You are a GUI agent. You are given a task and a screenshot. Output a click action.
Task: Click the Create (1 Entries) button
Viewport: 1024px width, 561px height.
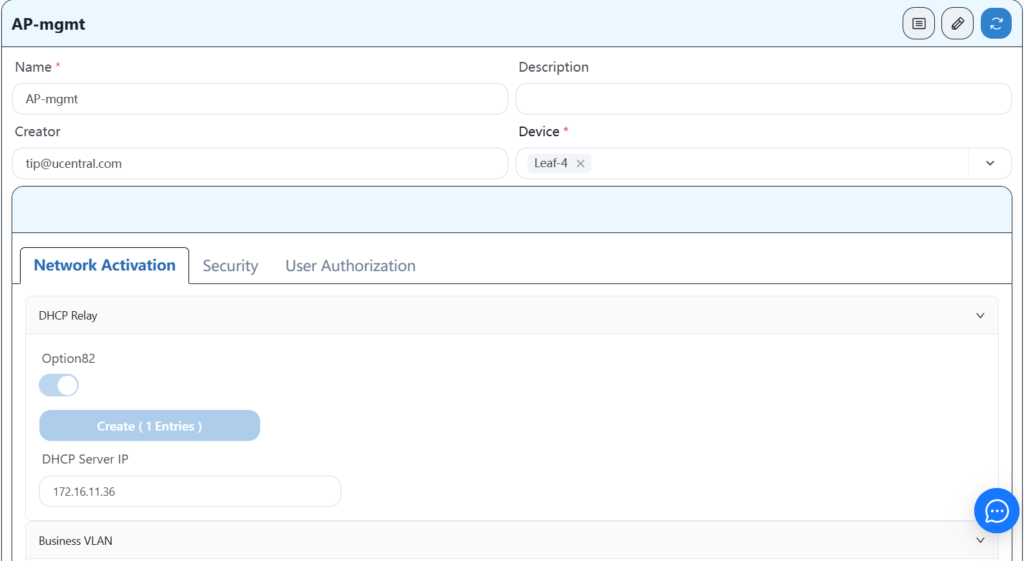point(149,426)
